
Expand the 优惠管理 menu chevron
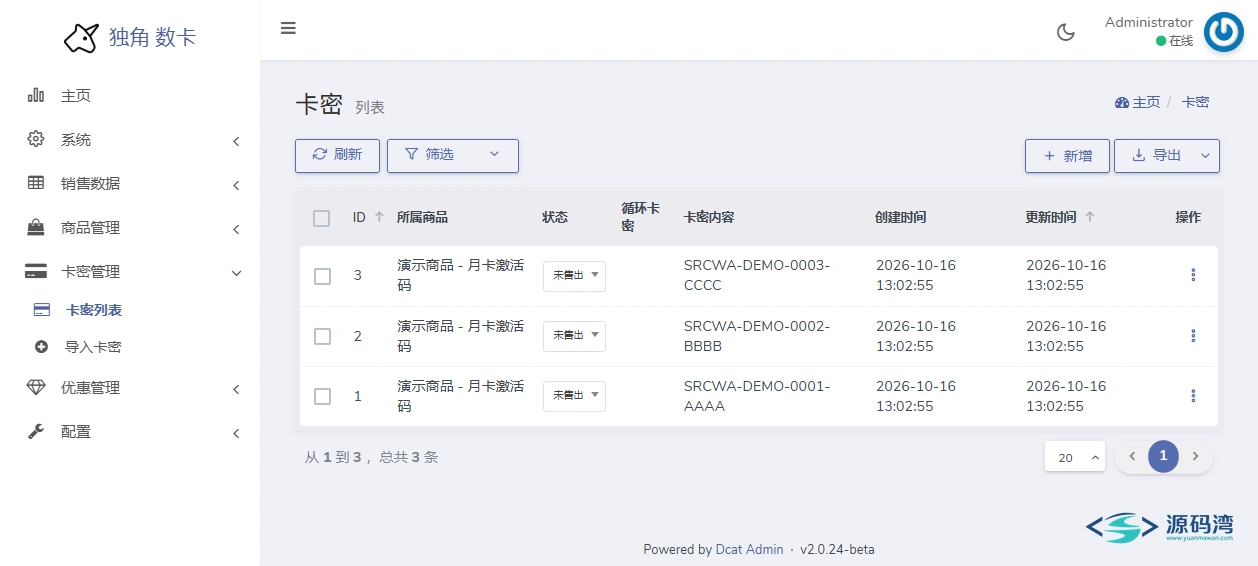pos(236,389)
